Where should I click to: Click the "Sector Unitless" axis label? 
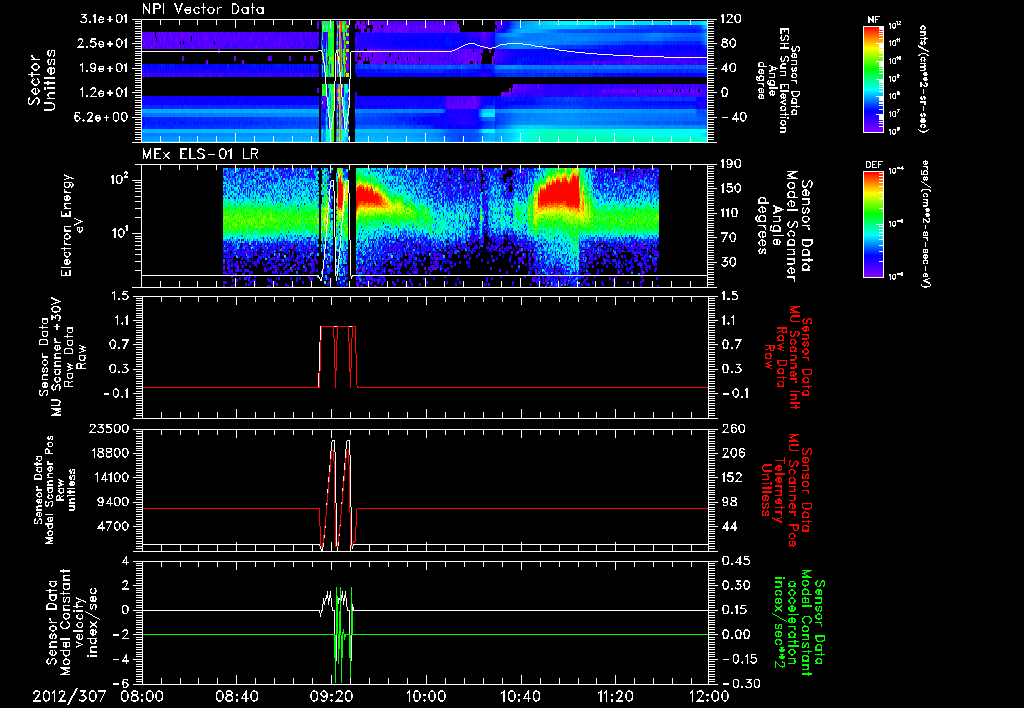(42, 80)
